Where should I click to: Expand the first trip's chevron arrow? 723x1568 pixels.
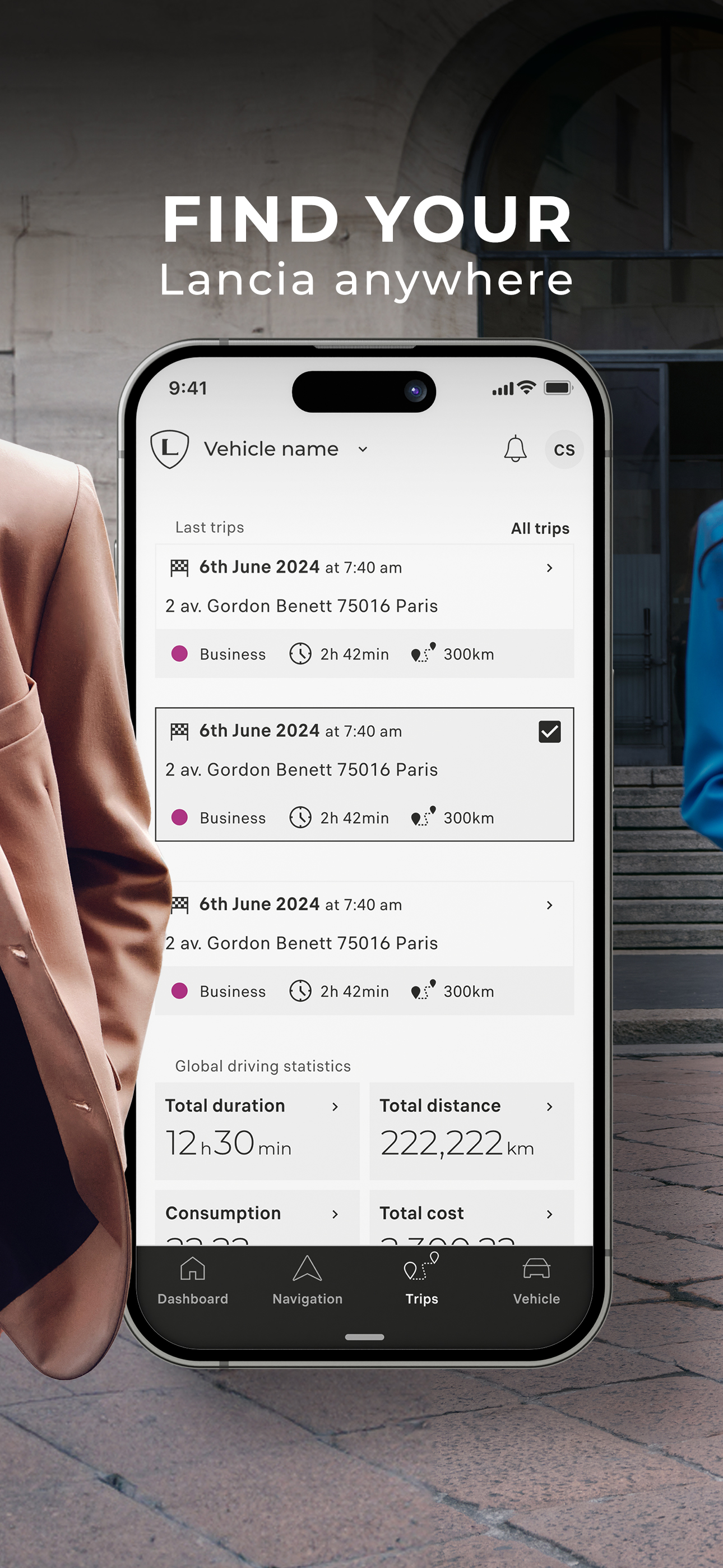(x=550, y=568)
